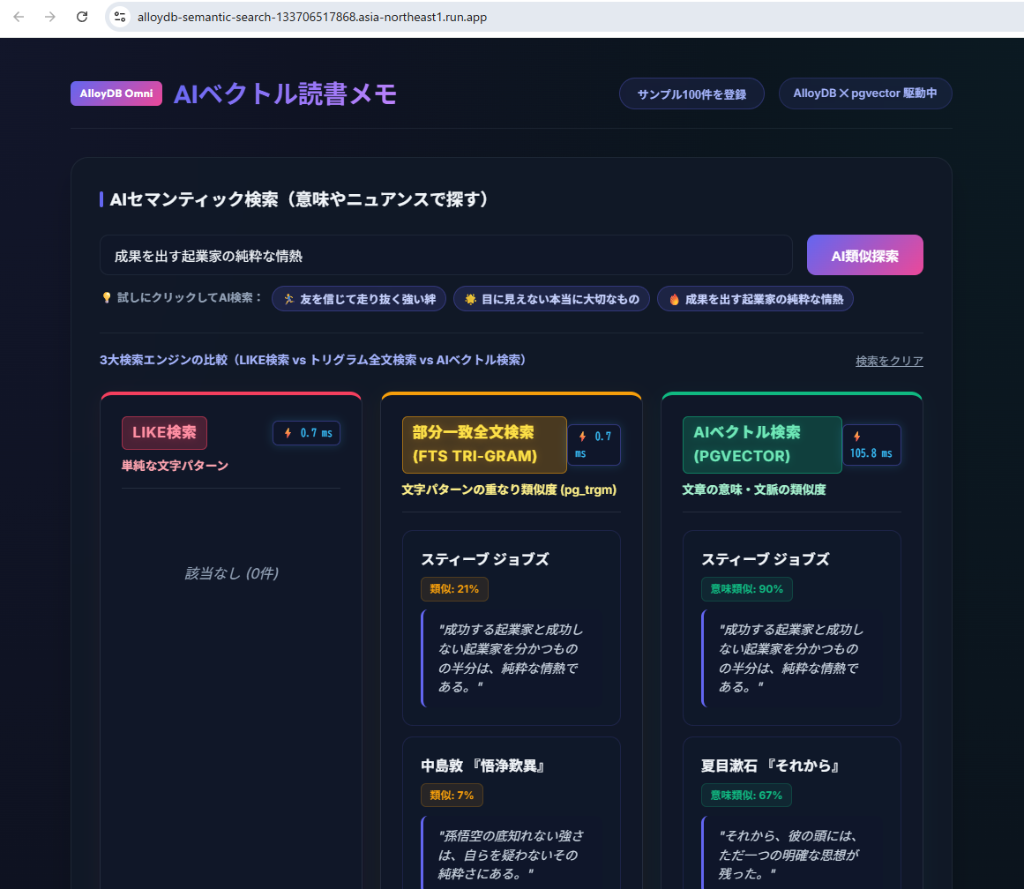
Task: Click the 文章の意味・文脈の類似度 subtitle
Action: 754,490
